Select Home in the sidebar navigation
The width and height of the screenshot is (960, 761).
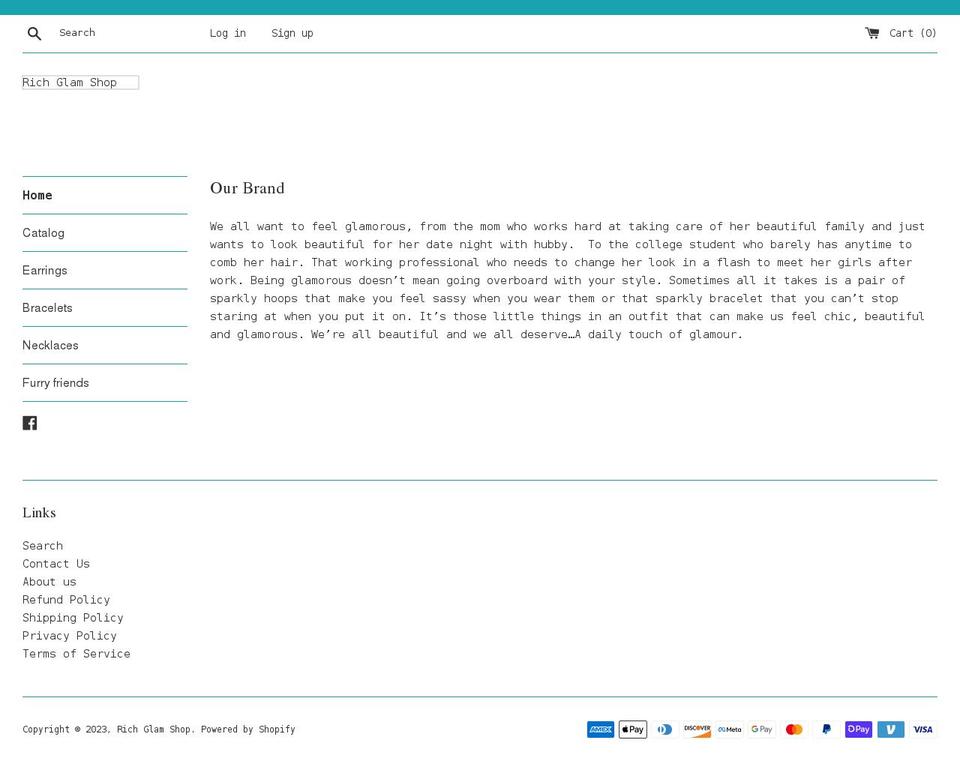(x=37, y=195)
